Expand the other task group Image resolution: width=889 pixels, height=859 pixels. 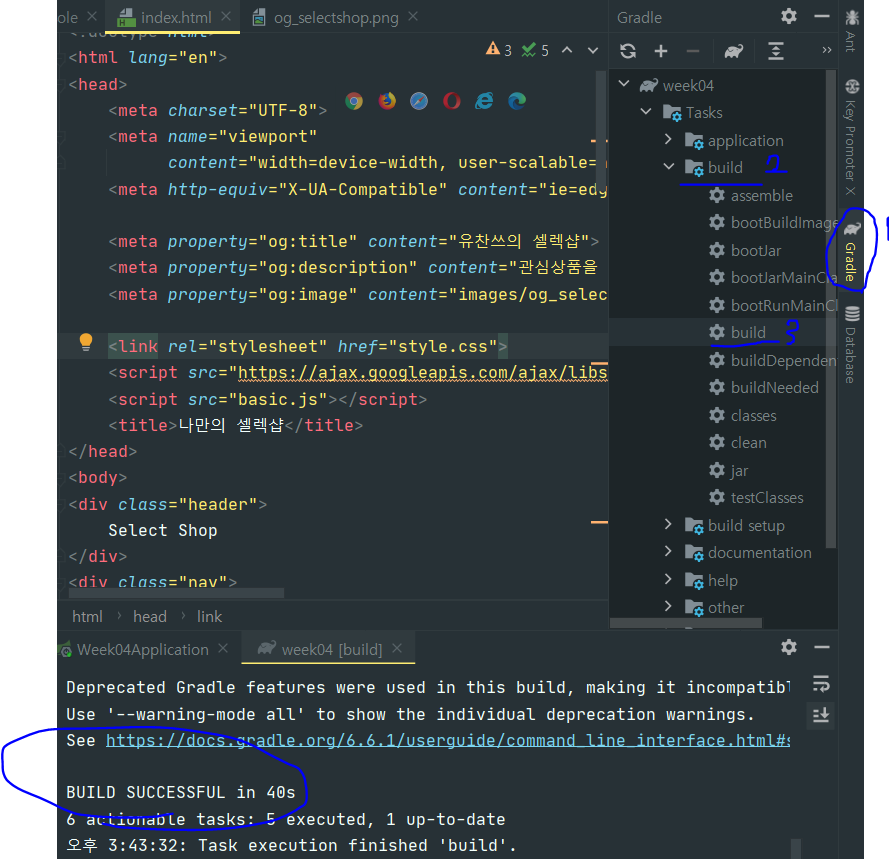point(668,606)
